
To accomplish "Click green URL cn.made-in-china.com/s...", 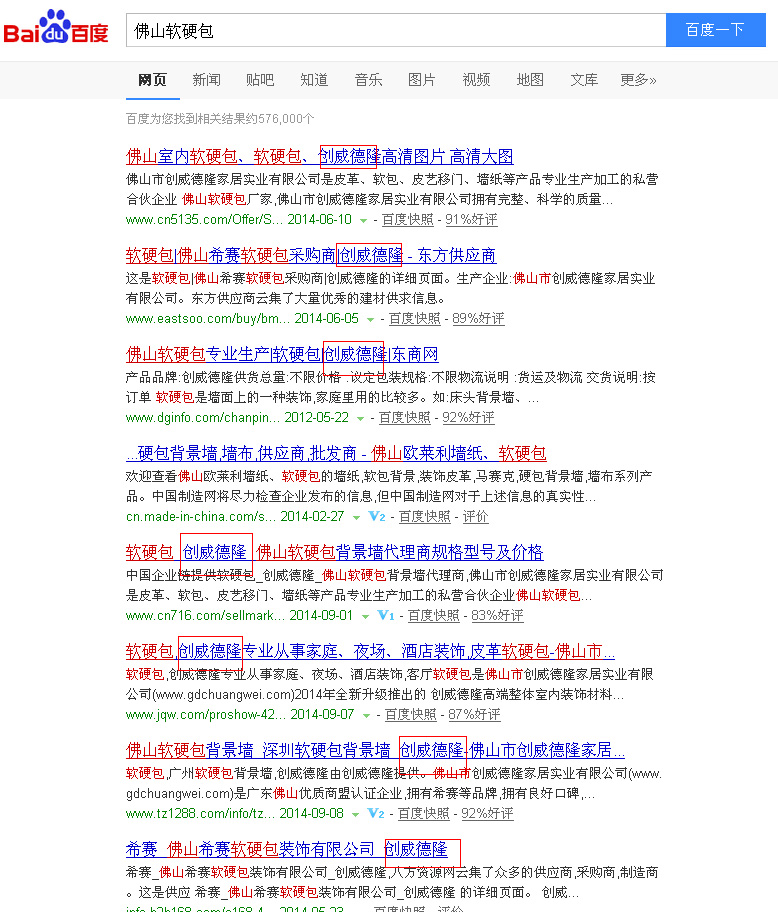I will coord(201,516).
